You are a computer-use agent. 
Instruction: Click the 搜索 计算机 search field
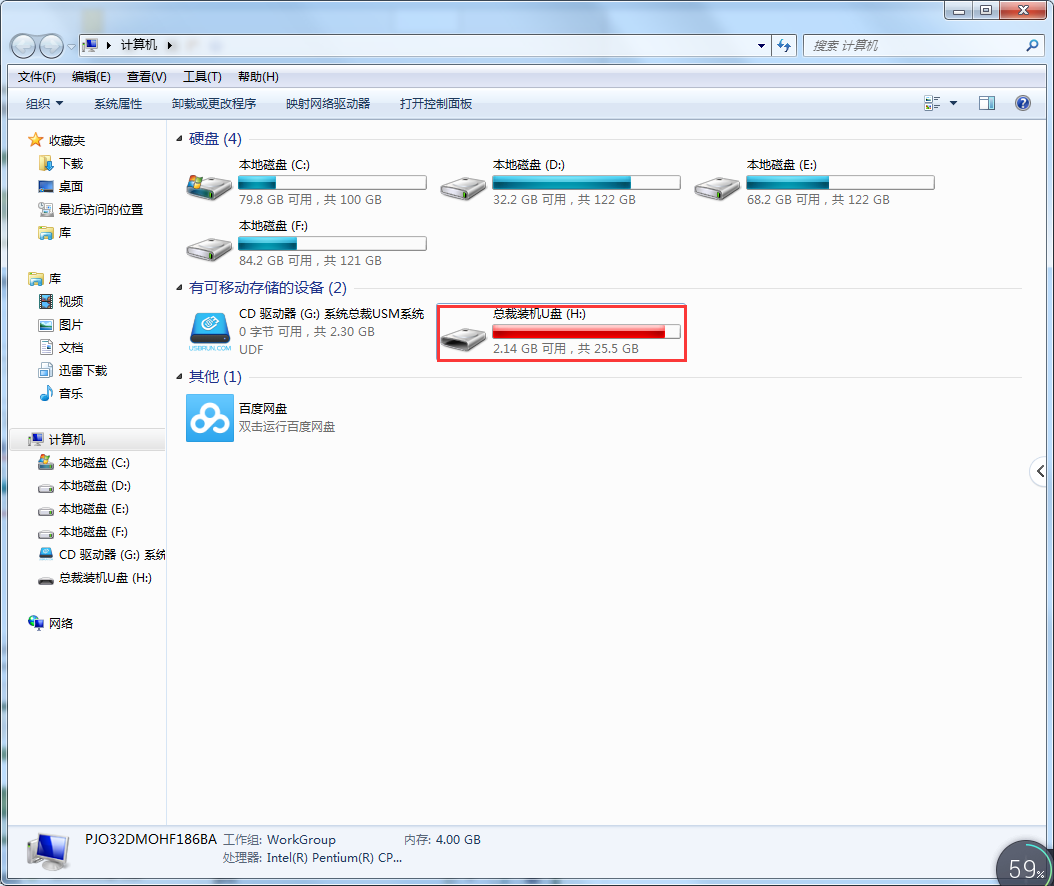tap(915, 46)
